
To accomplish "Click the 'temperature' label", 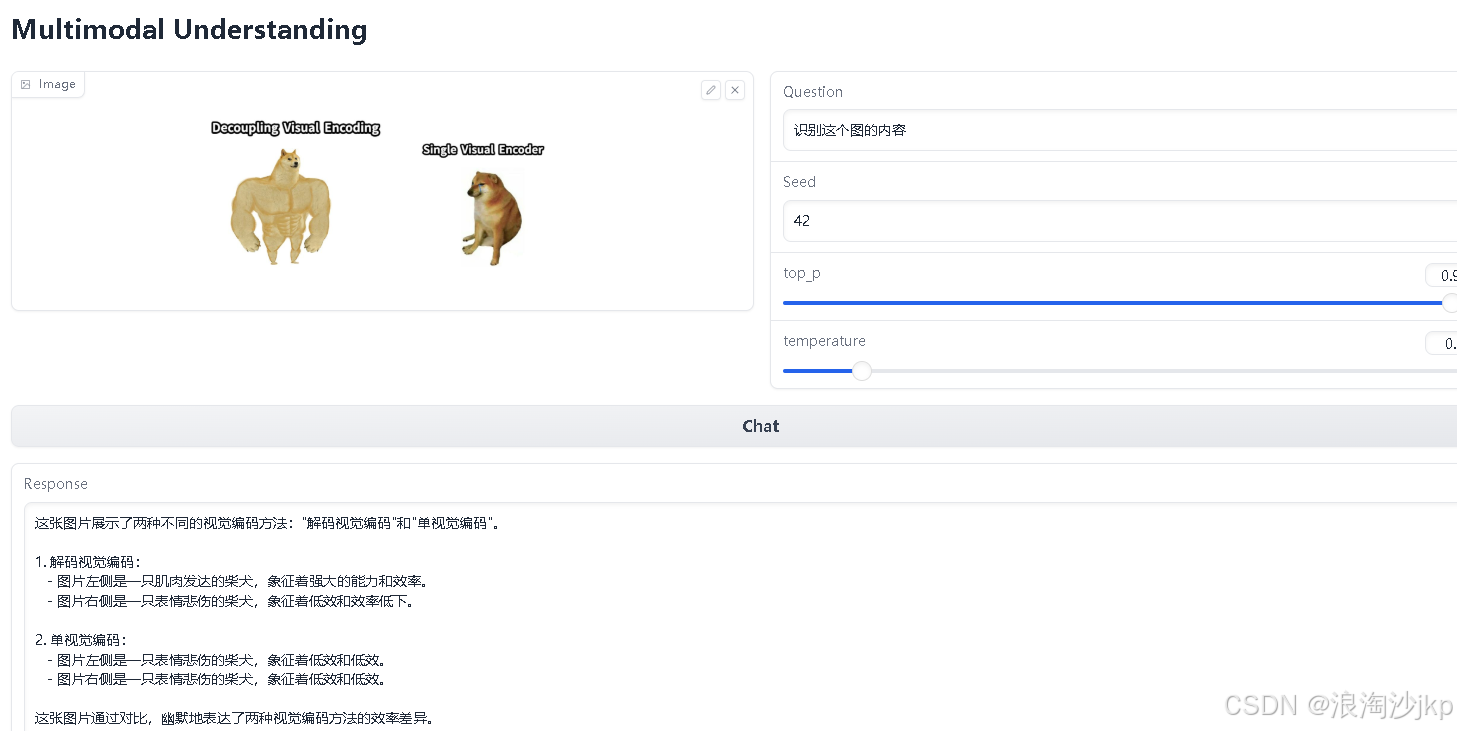I will [824, 341].
